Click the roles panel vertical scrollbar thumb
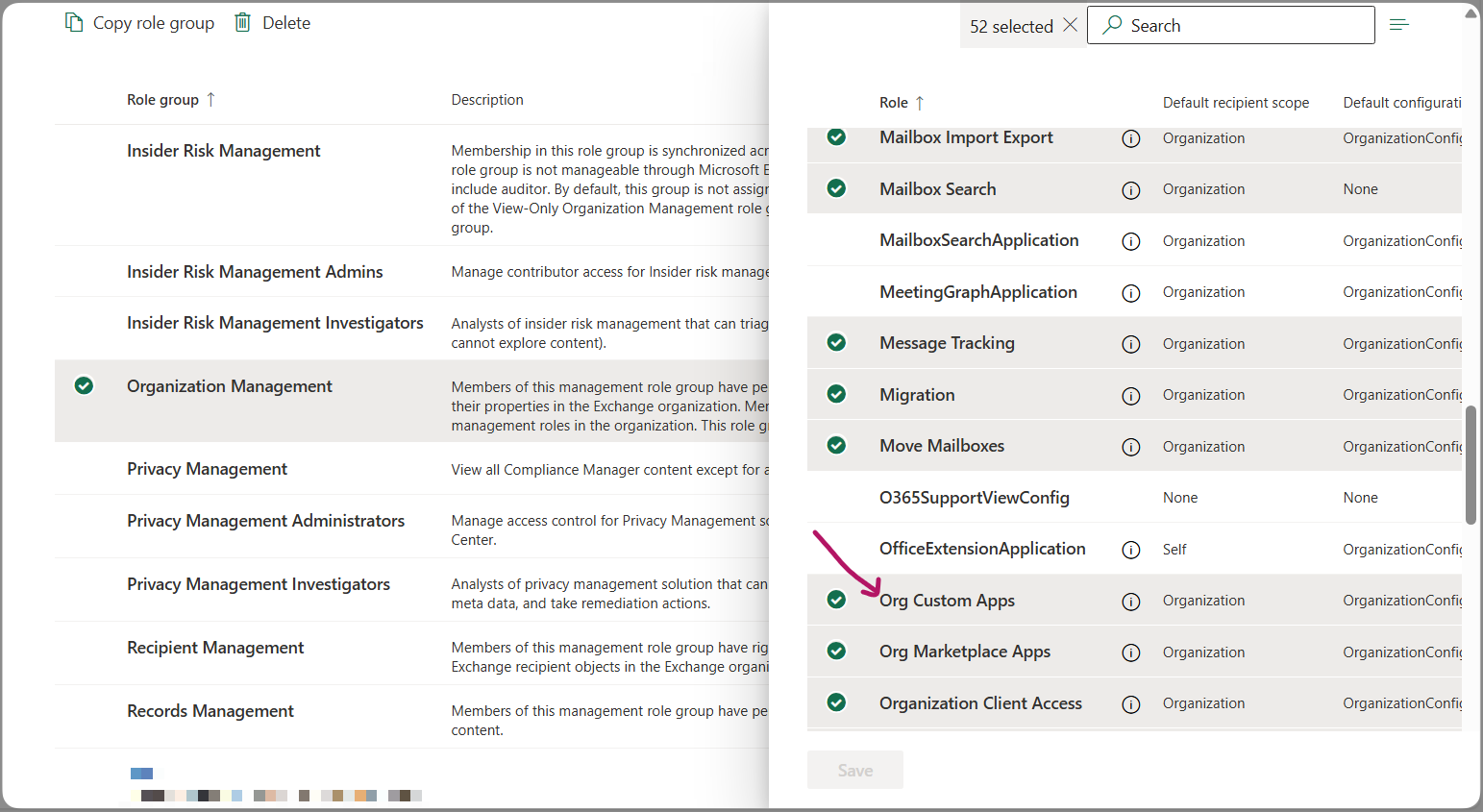This screenshot has height=812, width=1483. (x=1471, y=465)
